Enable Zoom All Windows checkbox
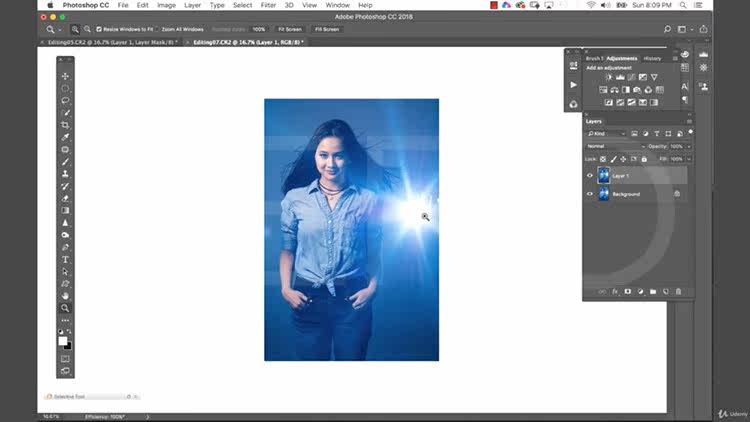This screenshot has width=750, height=422. click(x=157, y=29)
